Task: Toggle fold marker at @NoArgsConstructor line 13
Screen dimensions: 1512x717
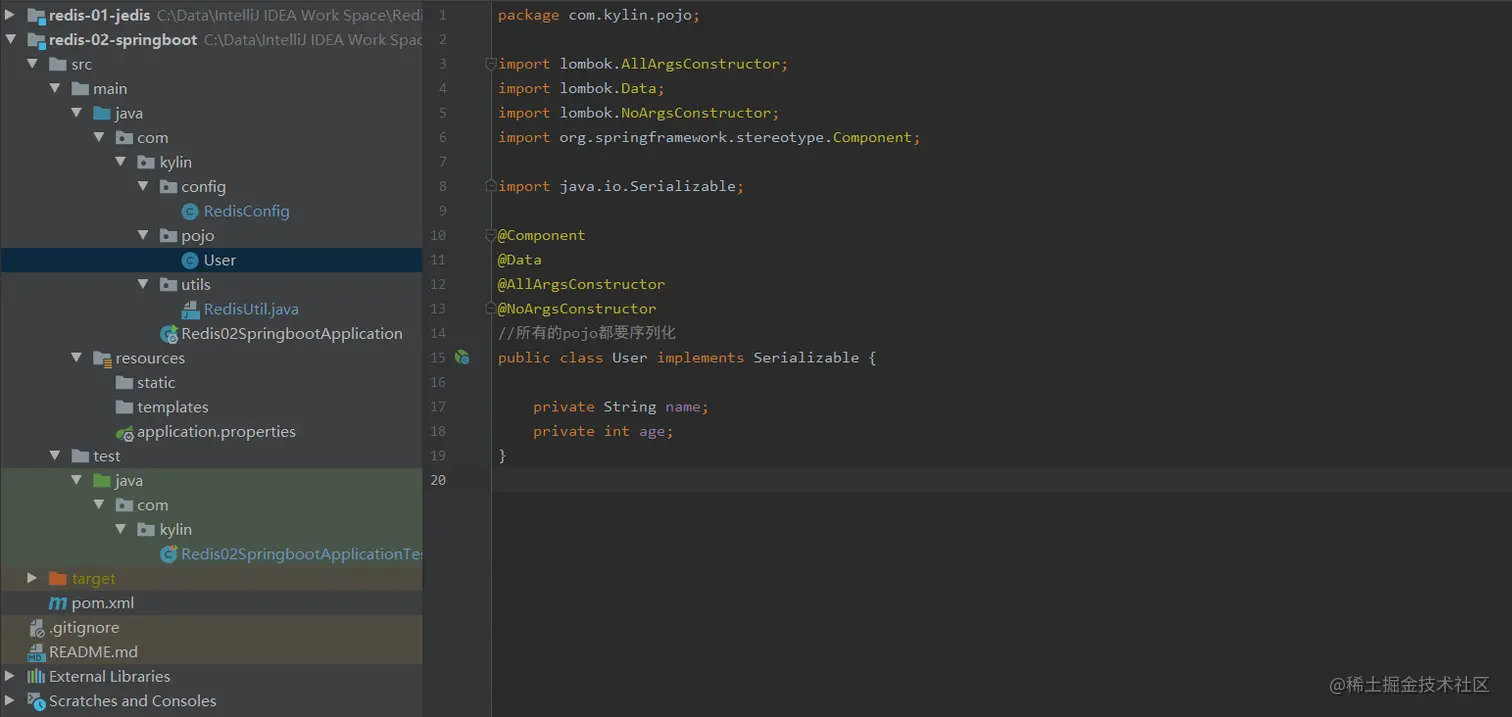Action: [491, 308]
